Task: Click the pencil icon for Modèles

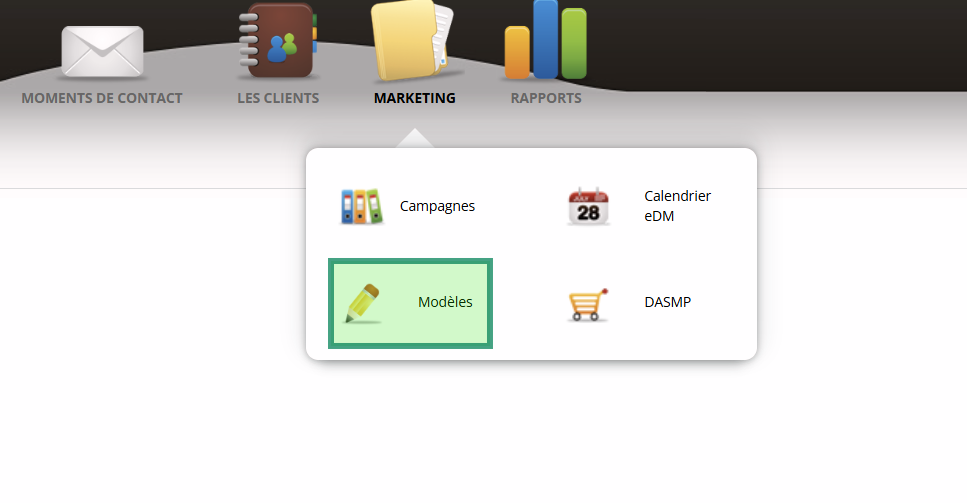Action: [362, 303]
